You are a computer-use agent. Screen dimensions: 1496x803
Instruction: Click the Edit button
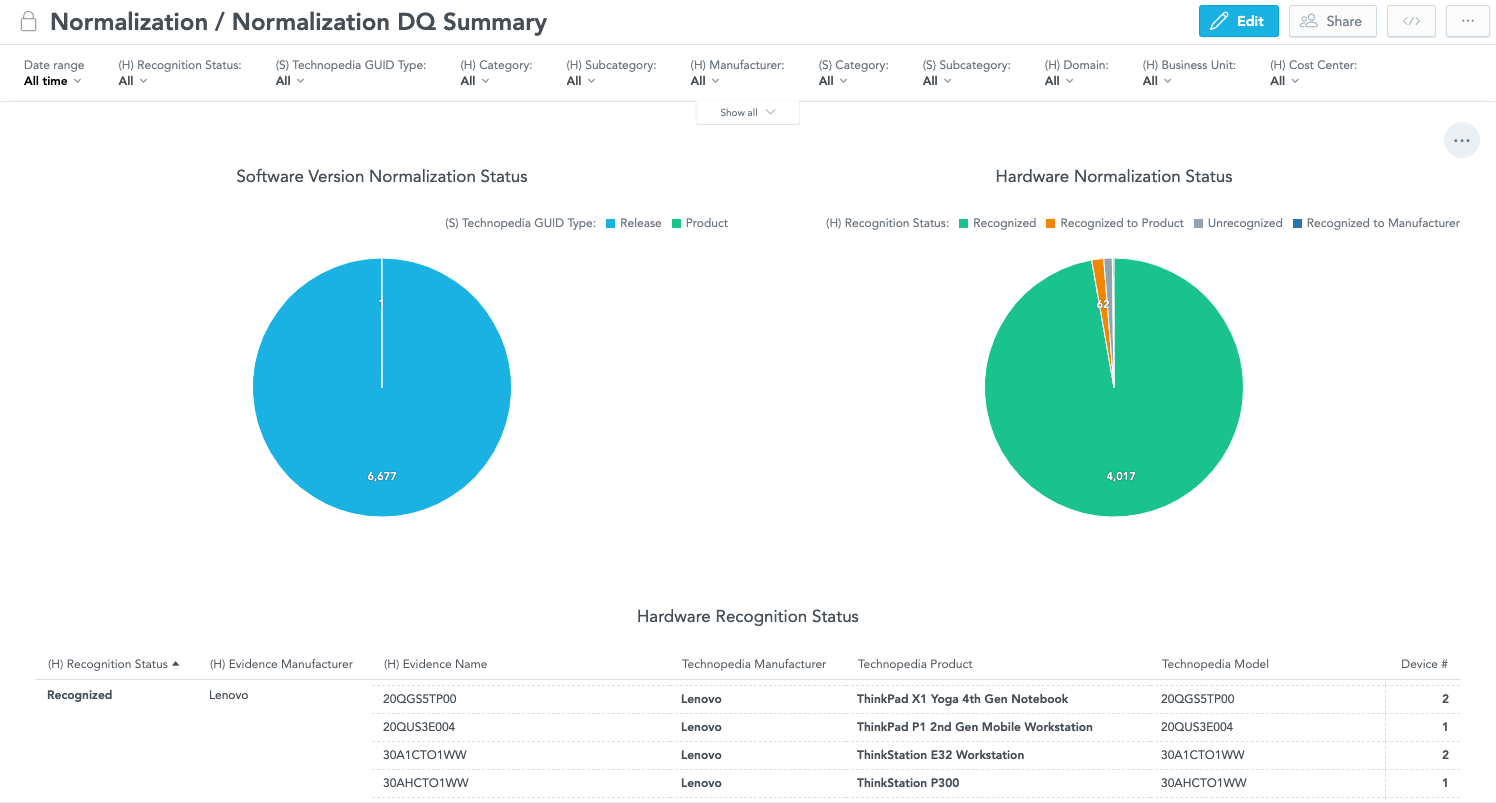pyautogui.click(x=1238, y=21)
